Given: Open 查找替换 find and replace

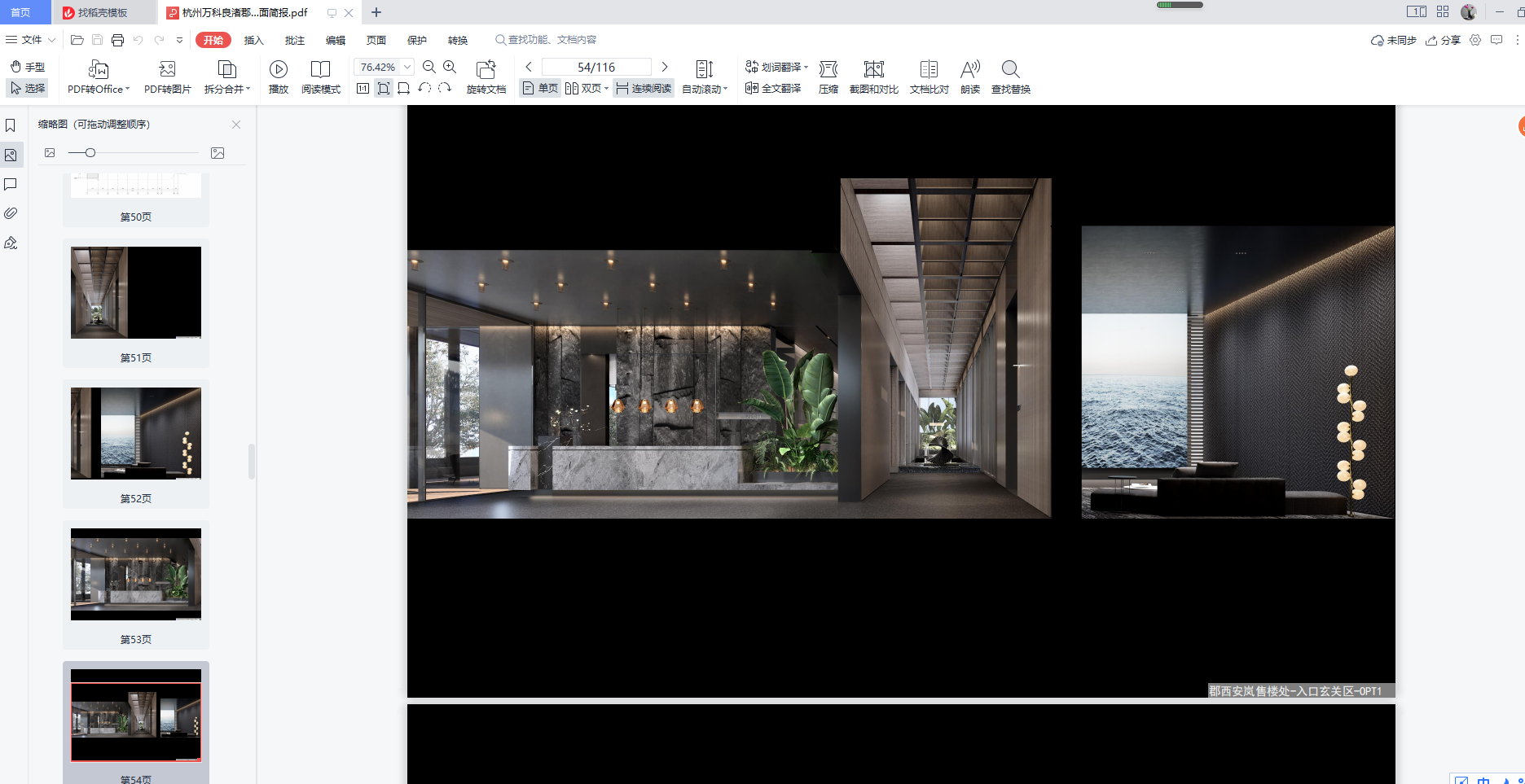Looking at the screenshot, I should [1011, 78].
